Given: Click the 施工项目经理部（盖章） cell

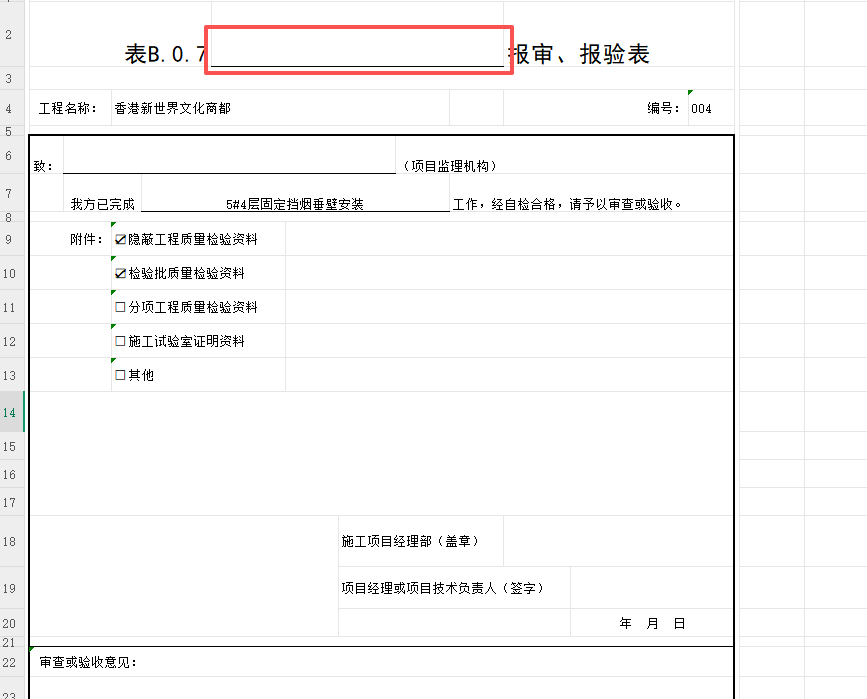Looking at the screenshot, I should click(x=411, y=541).
